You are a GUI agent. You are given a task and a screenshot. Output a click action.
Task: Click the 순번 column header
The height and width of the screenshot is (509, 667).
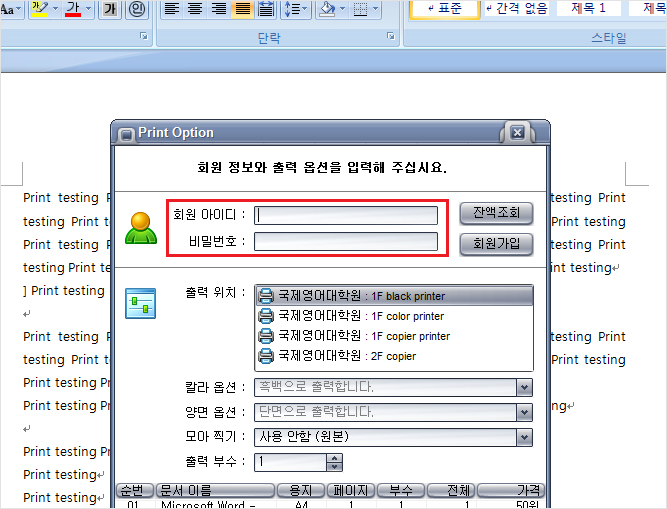coord(135,490)
